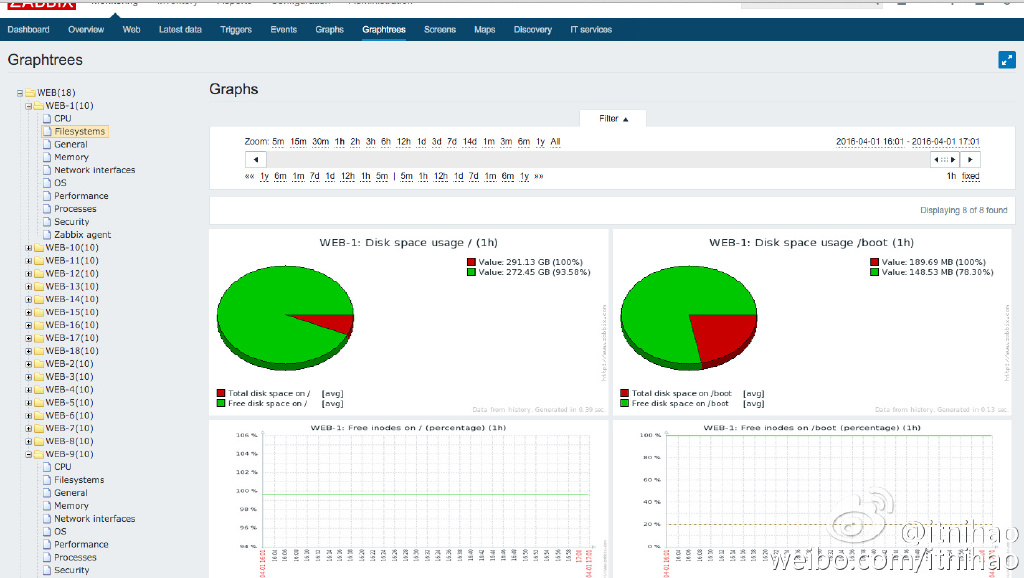Set zoom to 5m
Image resolution: width=1024 pixels, height=578 pixels.
coord(278,142)
